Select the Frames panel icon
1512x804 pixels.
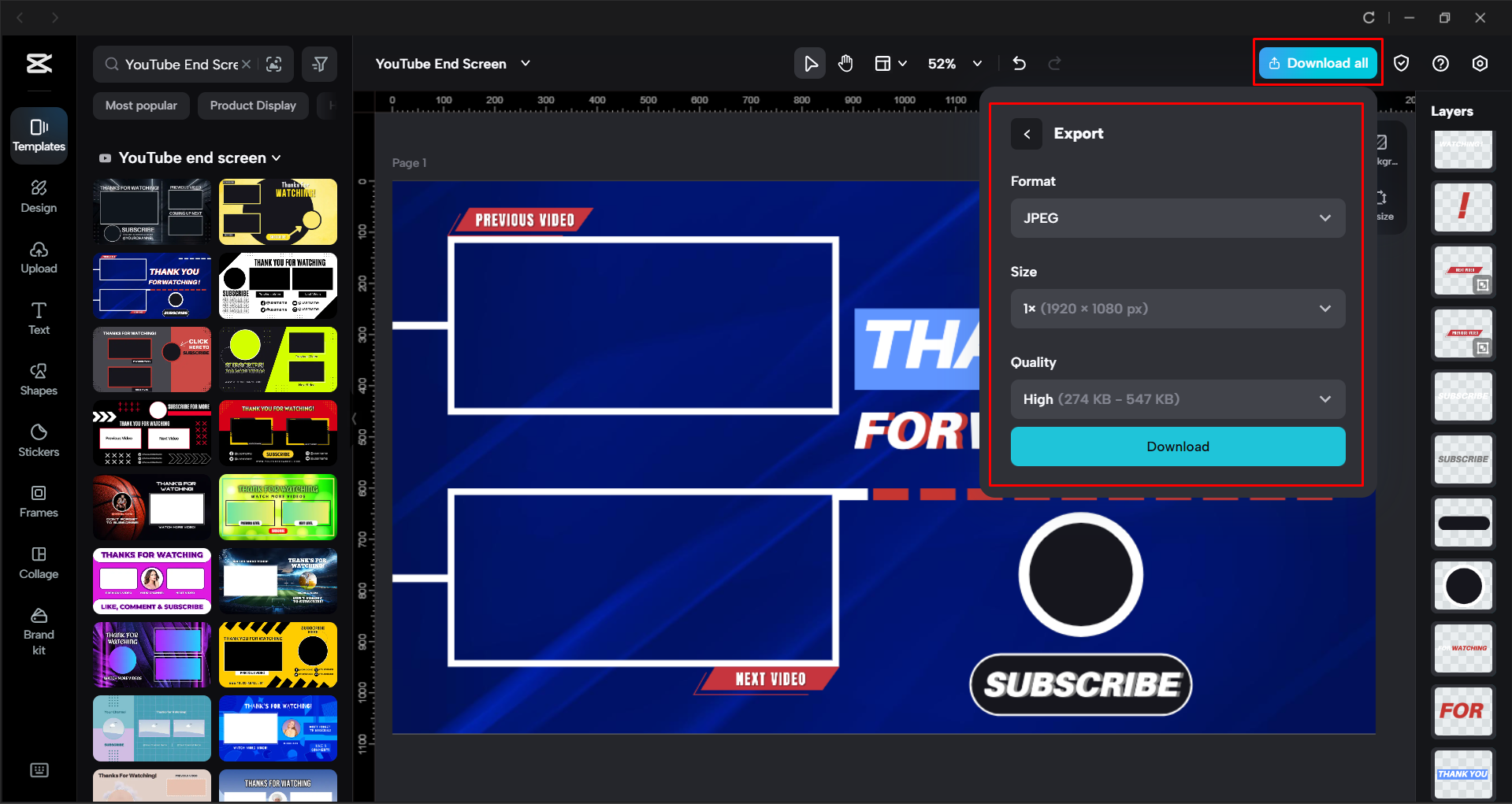coord(38,501)
